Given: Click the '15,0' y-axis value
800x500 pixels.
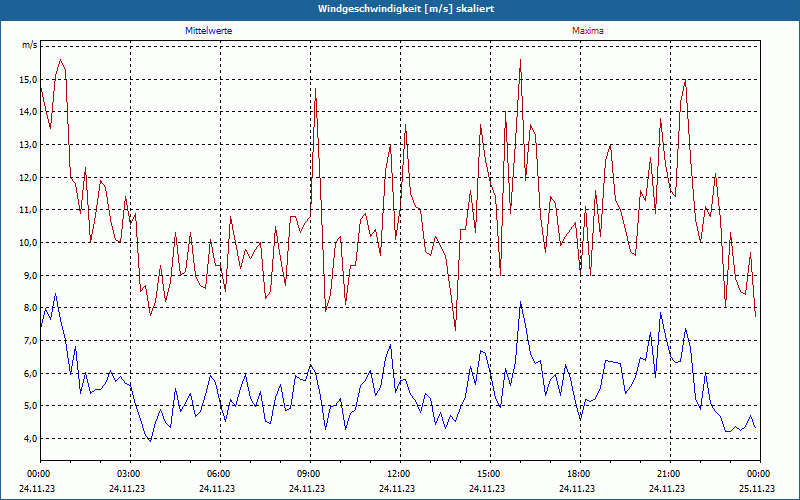Looking at the screenshot, I should (28, 80).
